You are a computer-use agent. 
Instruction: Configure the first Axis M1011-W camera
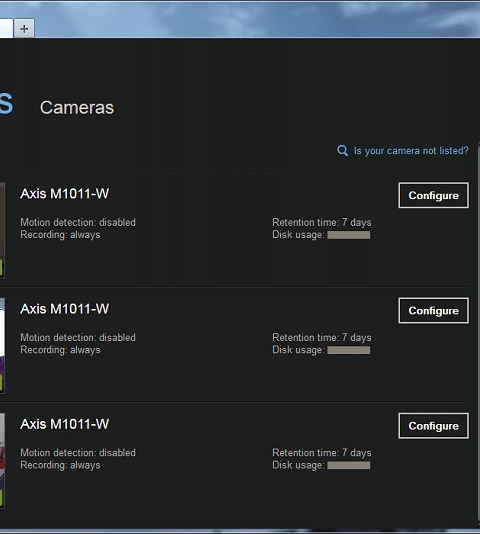[433, 195]
